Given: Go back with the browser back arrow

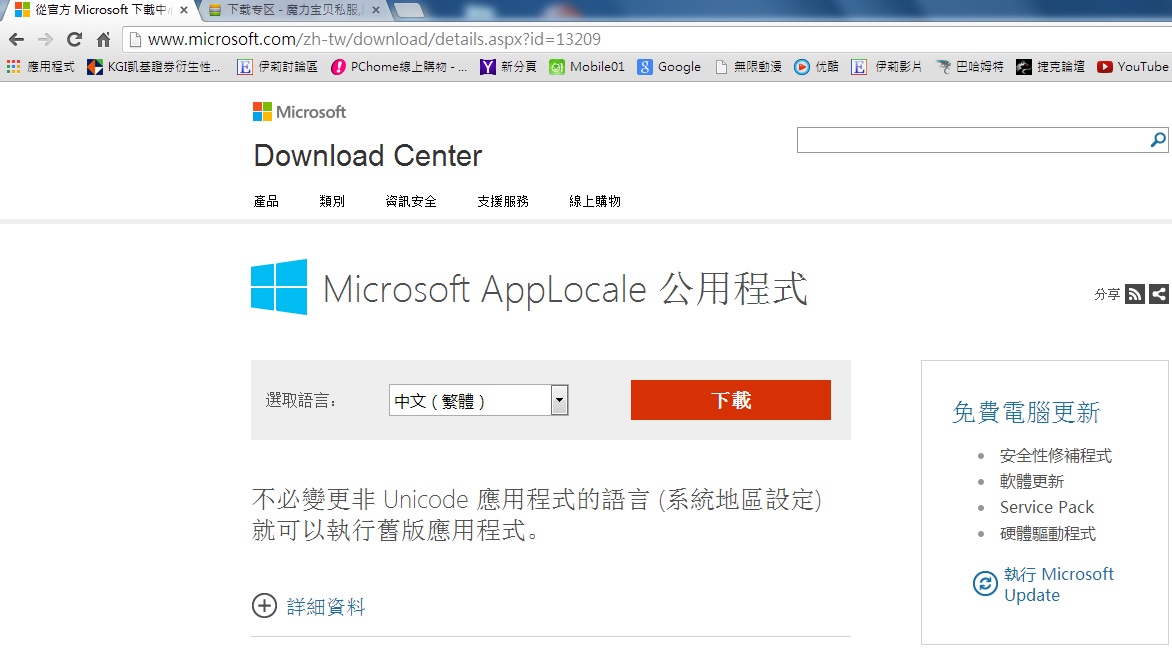Looking at the screenshot, I should click(x=16, y=40).
